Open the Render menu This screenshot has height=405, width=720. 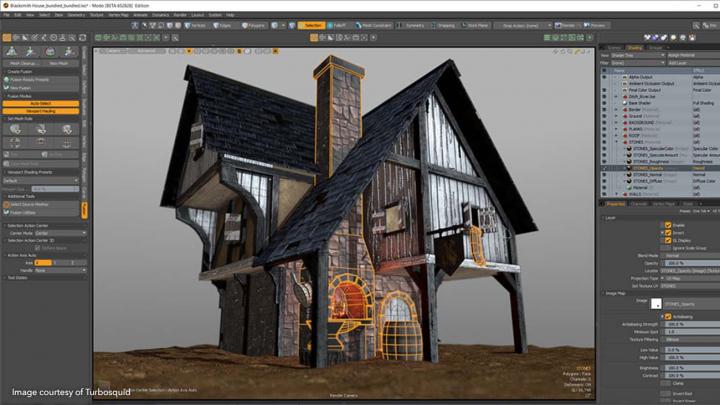pos(180,15)
